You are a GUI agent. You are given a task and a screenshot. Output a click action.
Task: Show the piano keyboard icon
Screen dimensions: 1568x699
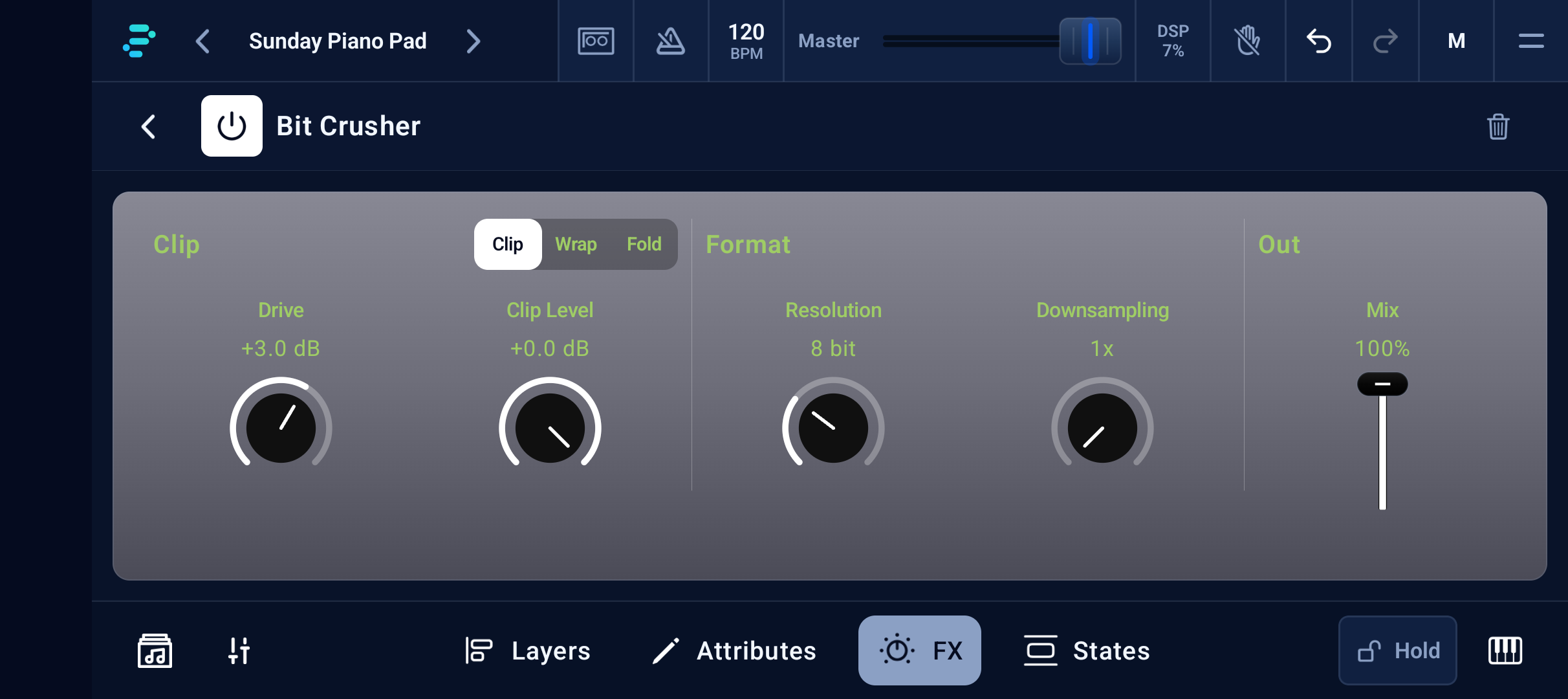pyautogui.click(x=1505, y=650)
